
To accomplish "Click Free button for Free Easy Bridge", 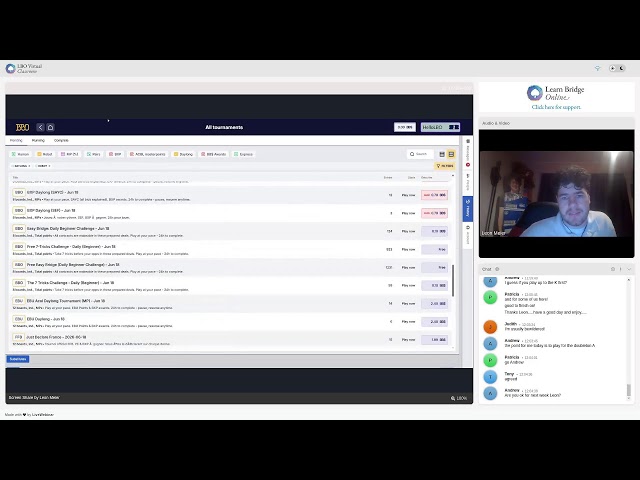I will click(x=434, y=267).
